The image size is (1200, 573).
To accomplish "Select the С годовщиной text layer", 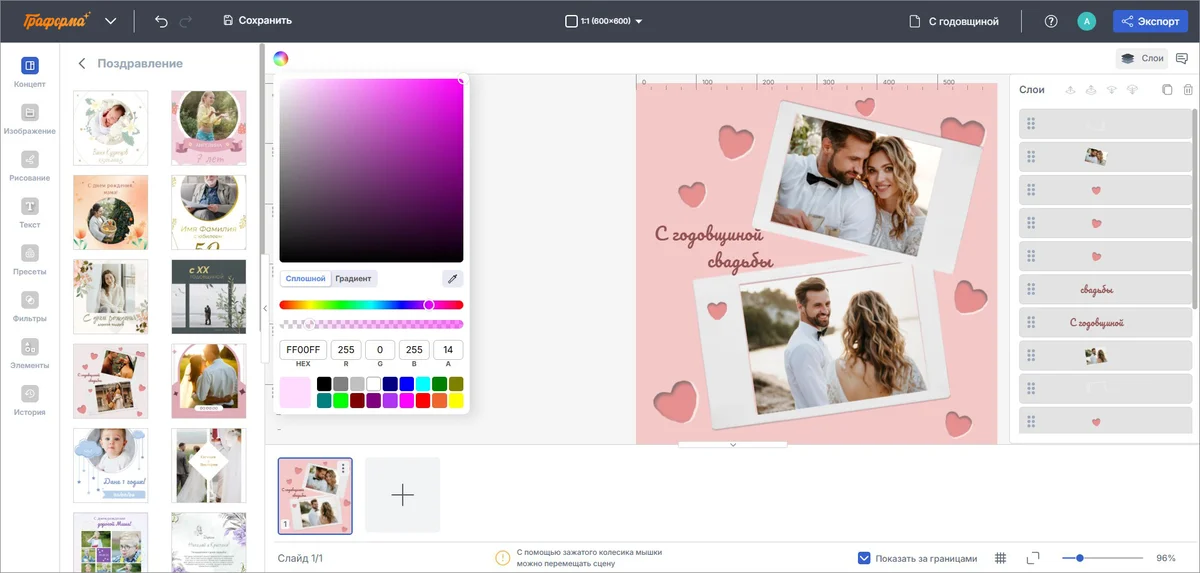I will 1106,323.
